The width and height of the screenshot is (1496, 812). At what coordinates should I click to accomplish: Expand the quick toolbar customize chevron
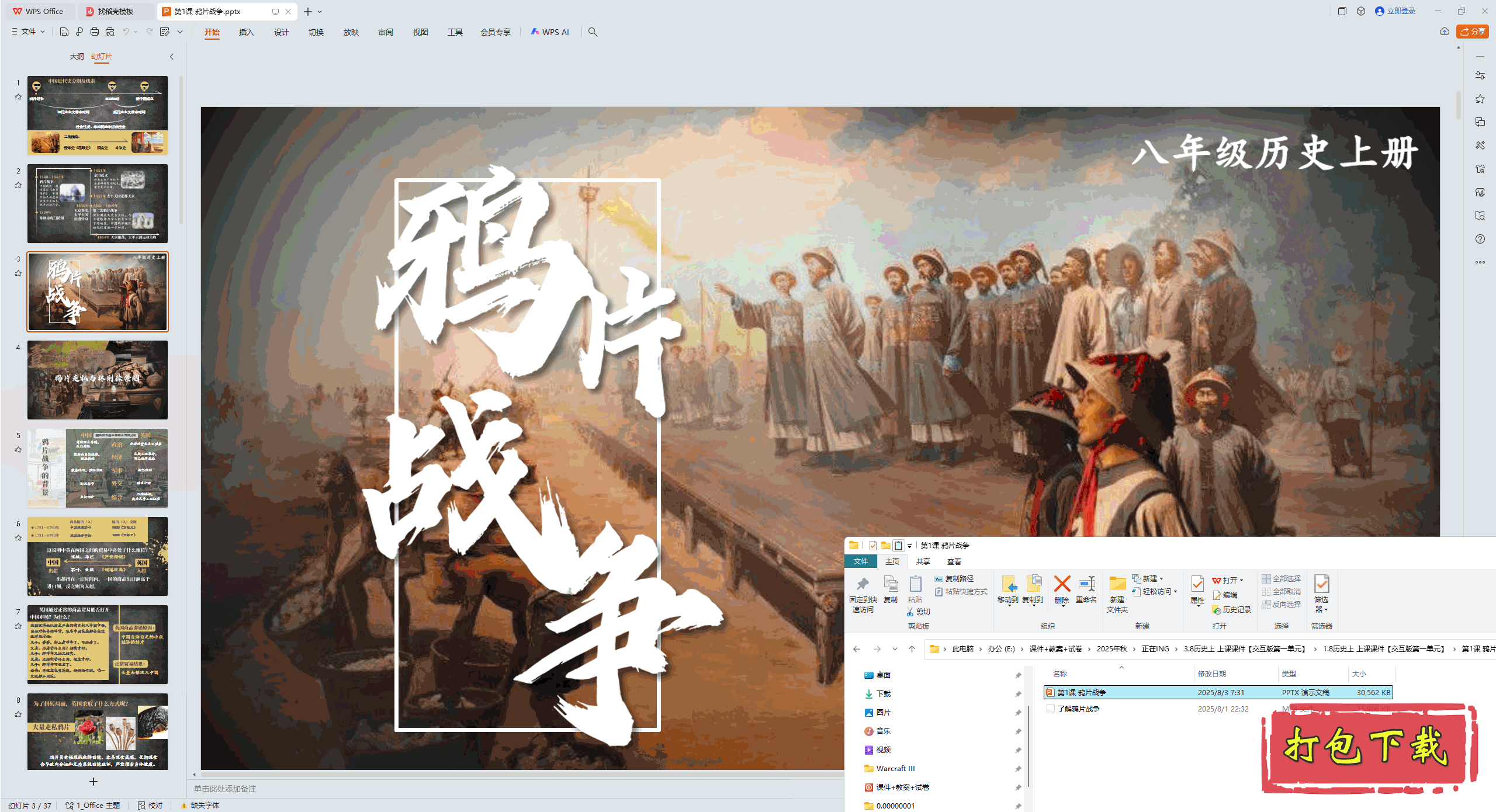coord(180,32)
